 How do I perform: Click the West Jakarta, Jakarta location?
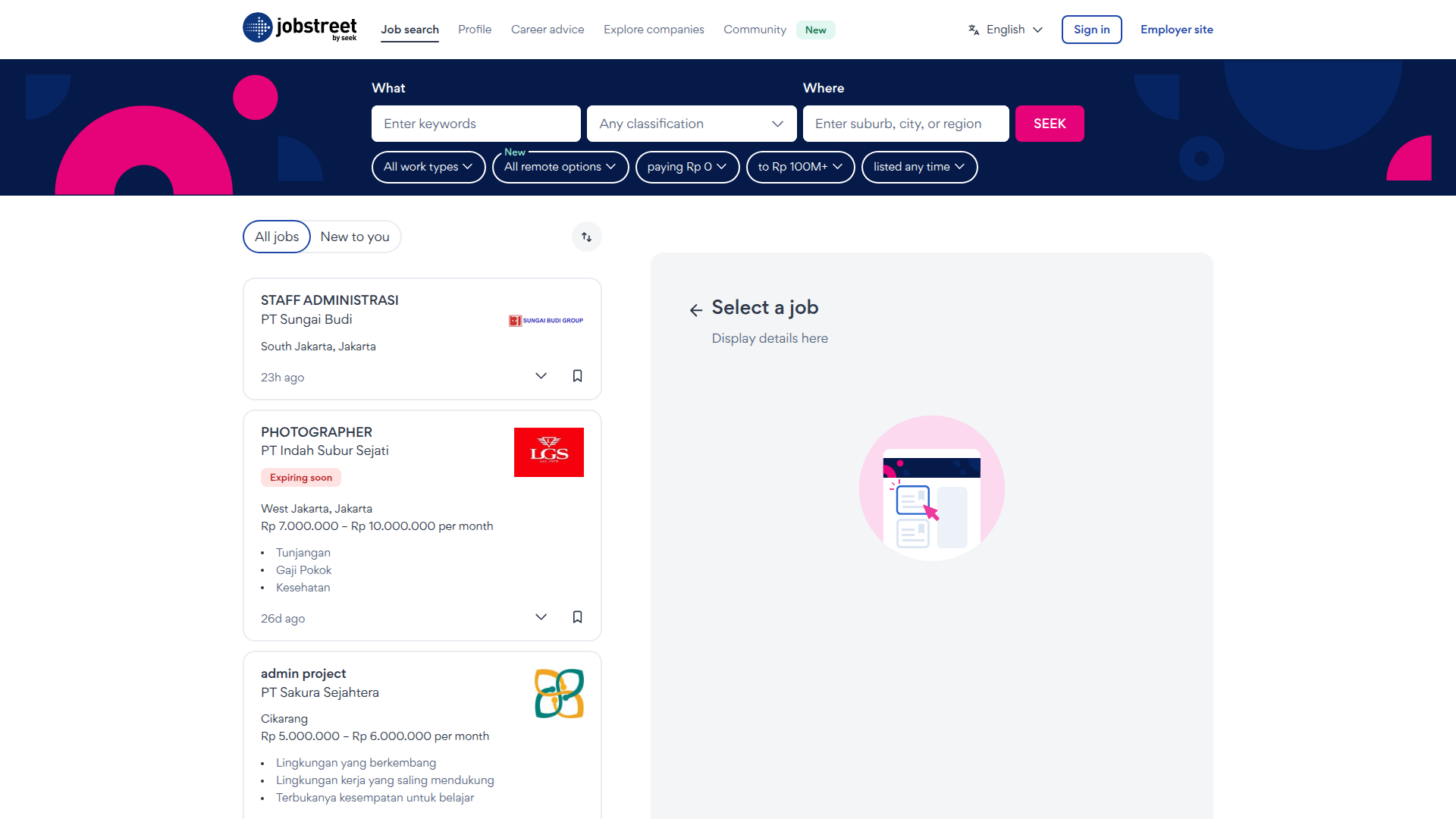[x=316, y=509]
